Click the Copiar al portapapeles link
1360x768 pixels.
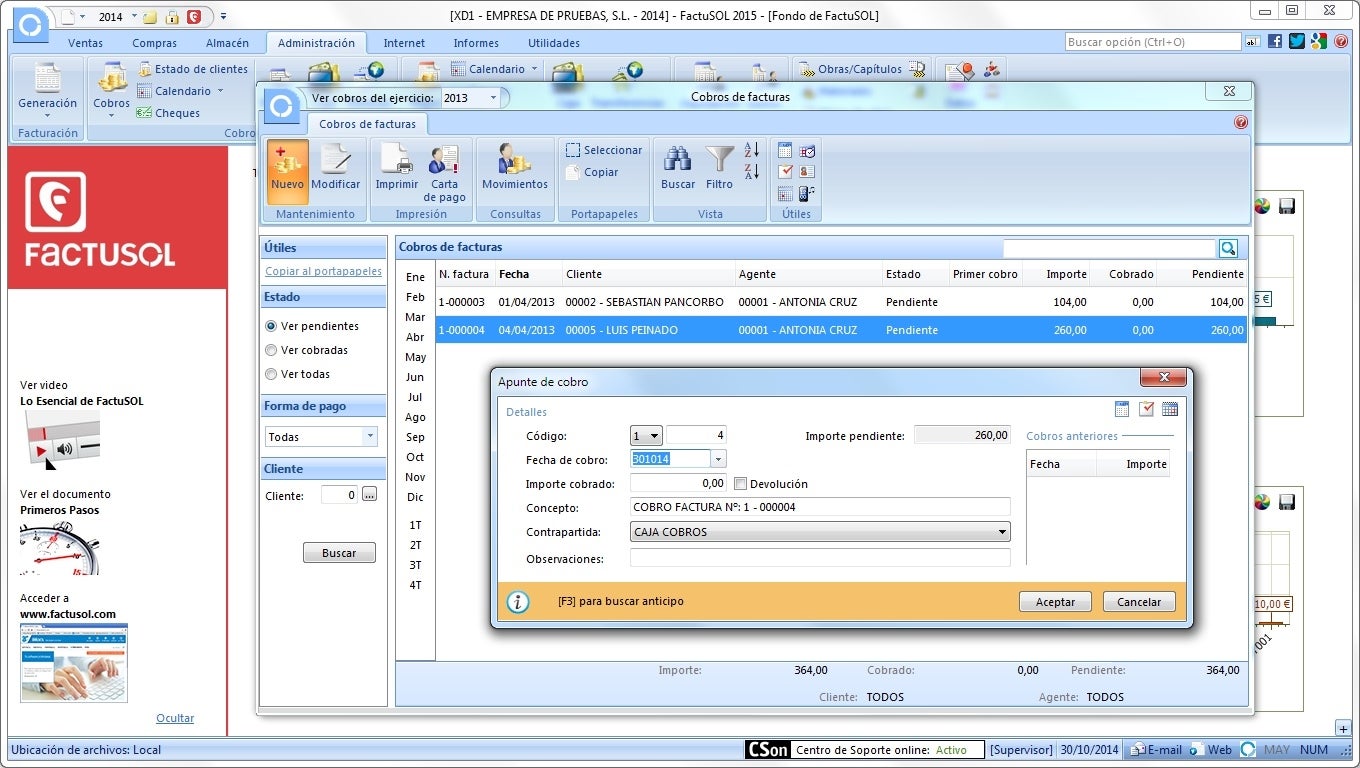coord(323,271)
